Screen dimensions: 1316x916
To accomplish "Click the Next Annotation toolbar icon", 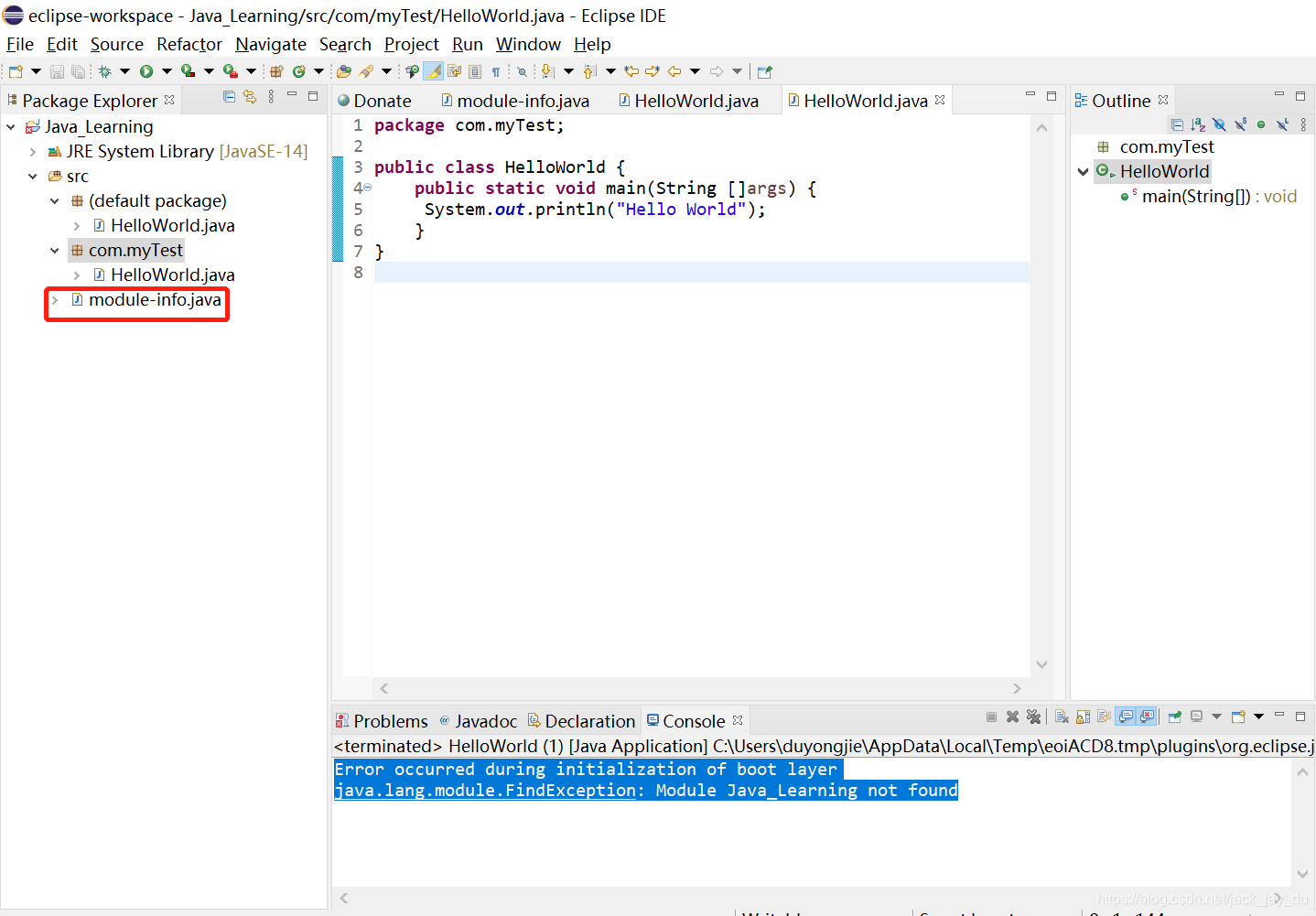I will pyautogui.click(x=547, y=71).
